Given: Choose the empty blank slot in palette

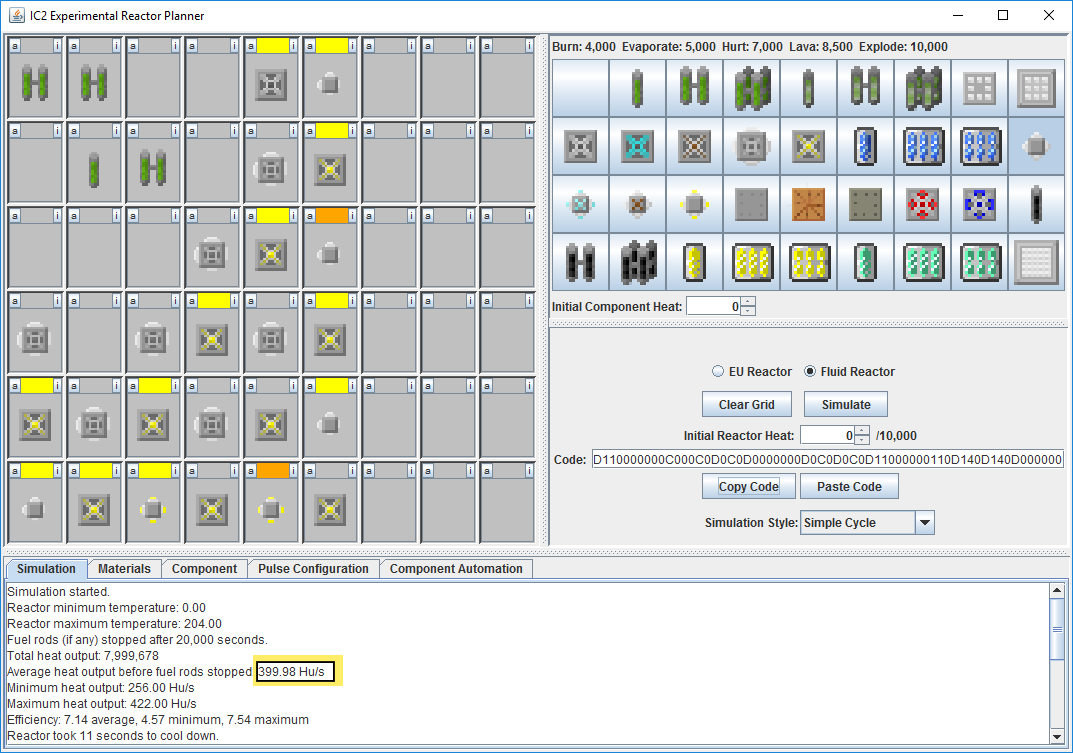Looking at the screenshot, I should [580, 89].
